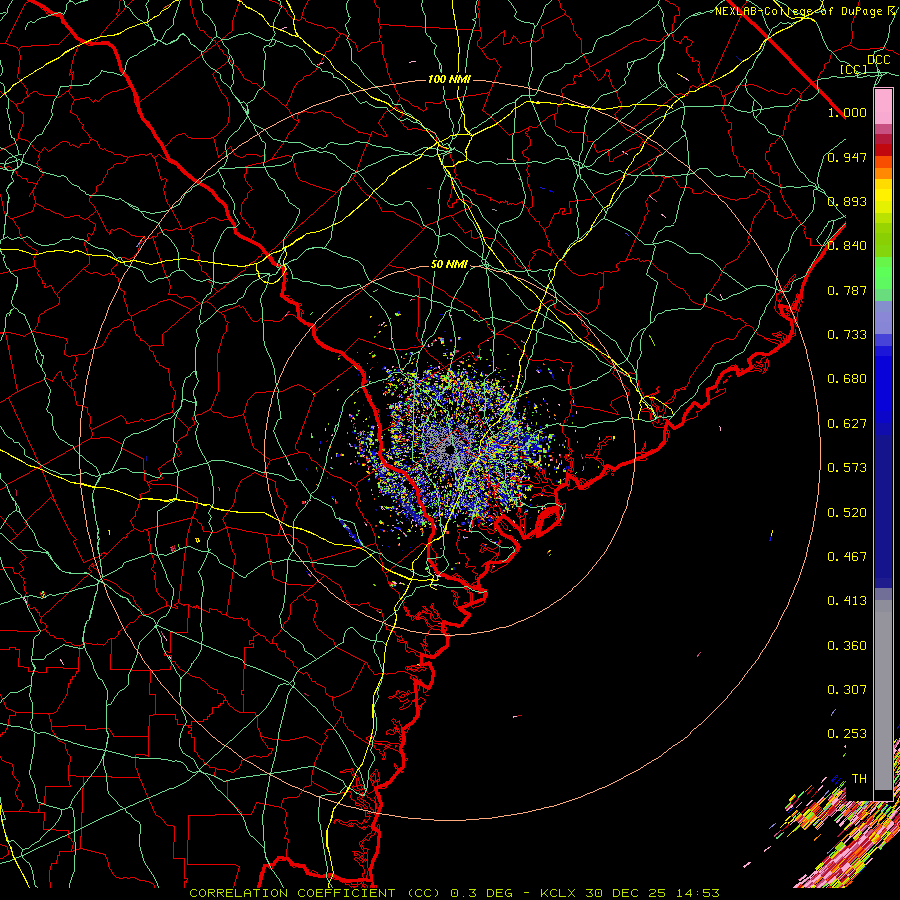
Task: Click the 0.467 scale value
Action: point(847,557)
